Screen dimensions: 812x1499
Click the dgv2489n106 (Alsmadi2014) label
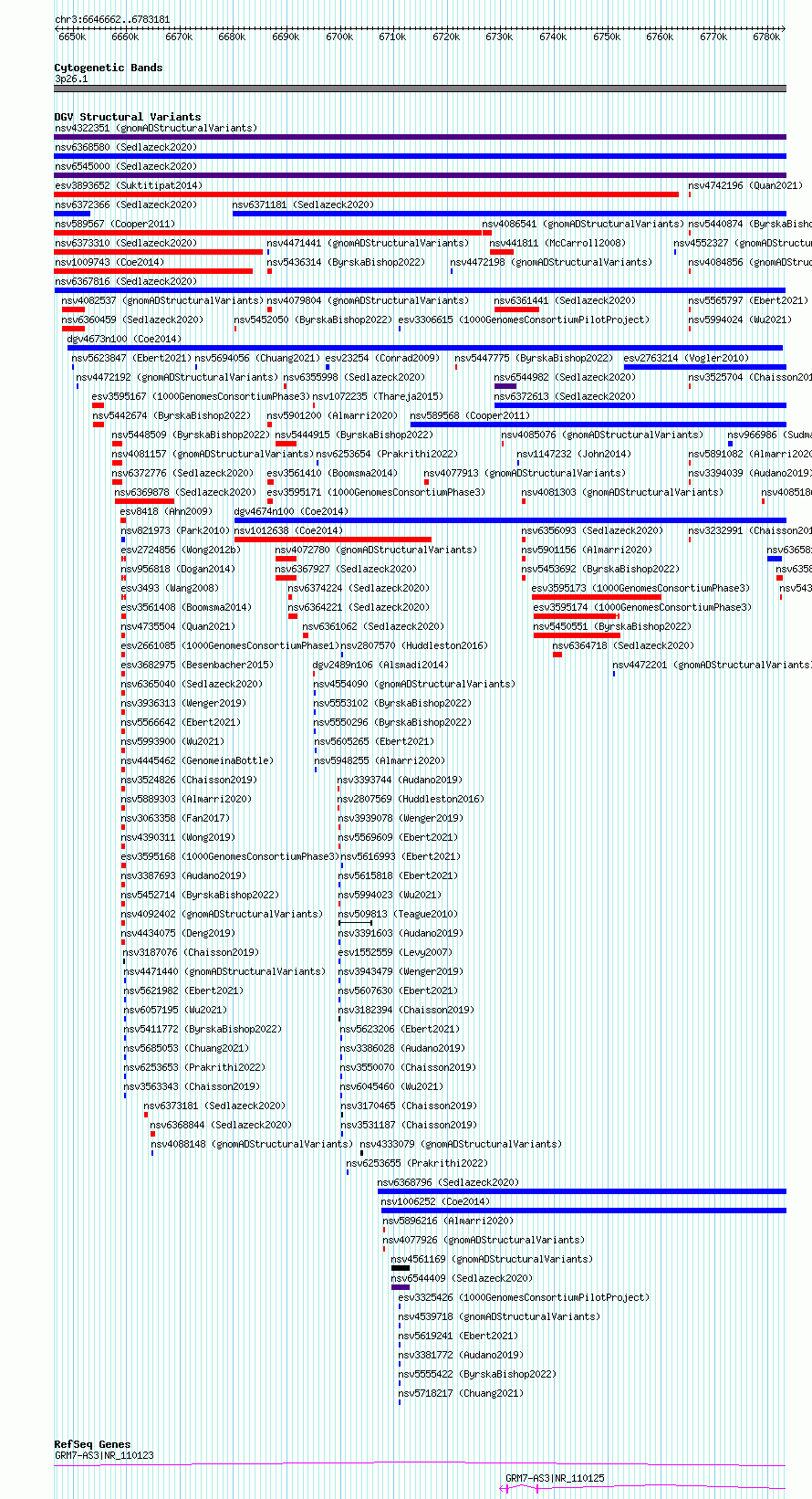click(380, 665)
